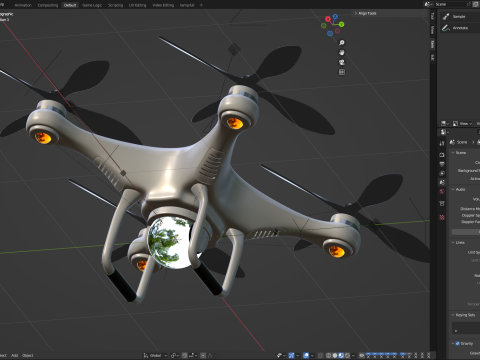The width and height of the screenshot is (480, 360).
Task: Open the Global transform orientation dropdown
Action: click(x=155, y=355)
